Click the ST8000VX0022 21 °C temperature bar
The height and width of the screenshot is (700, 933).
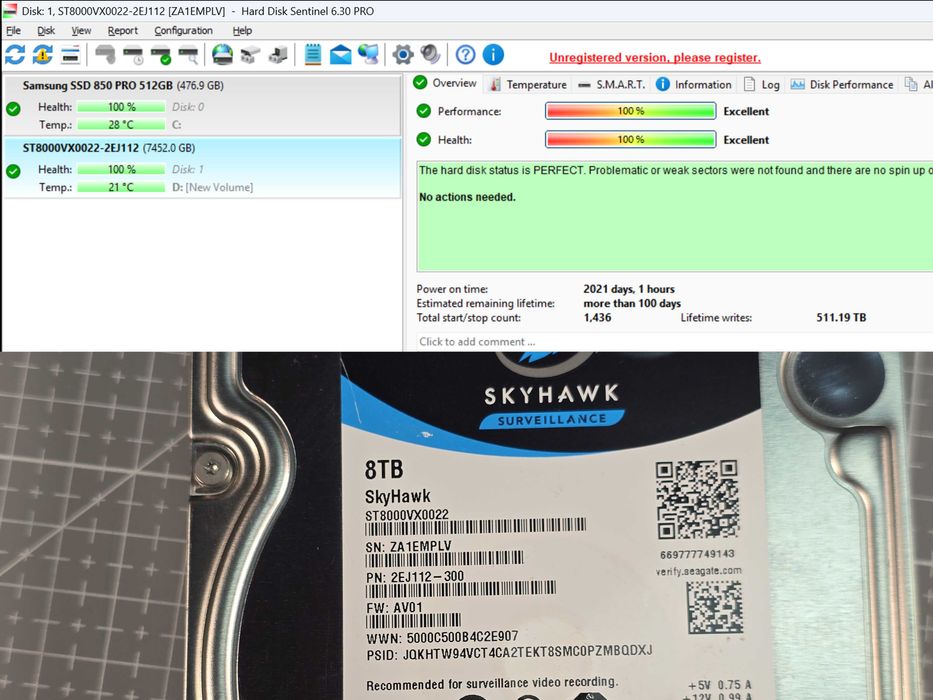coord(121,188)
